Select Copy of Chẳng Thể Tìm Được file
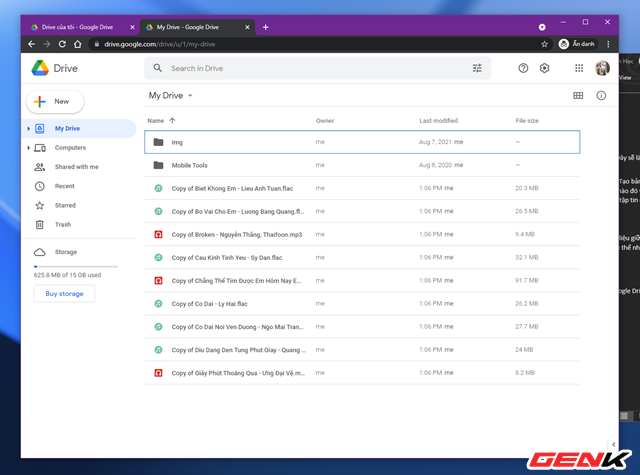Screen dimensions: 640x475 362,281
